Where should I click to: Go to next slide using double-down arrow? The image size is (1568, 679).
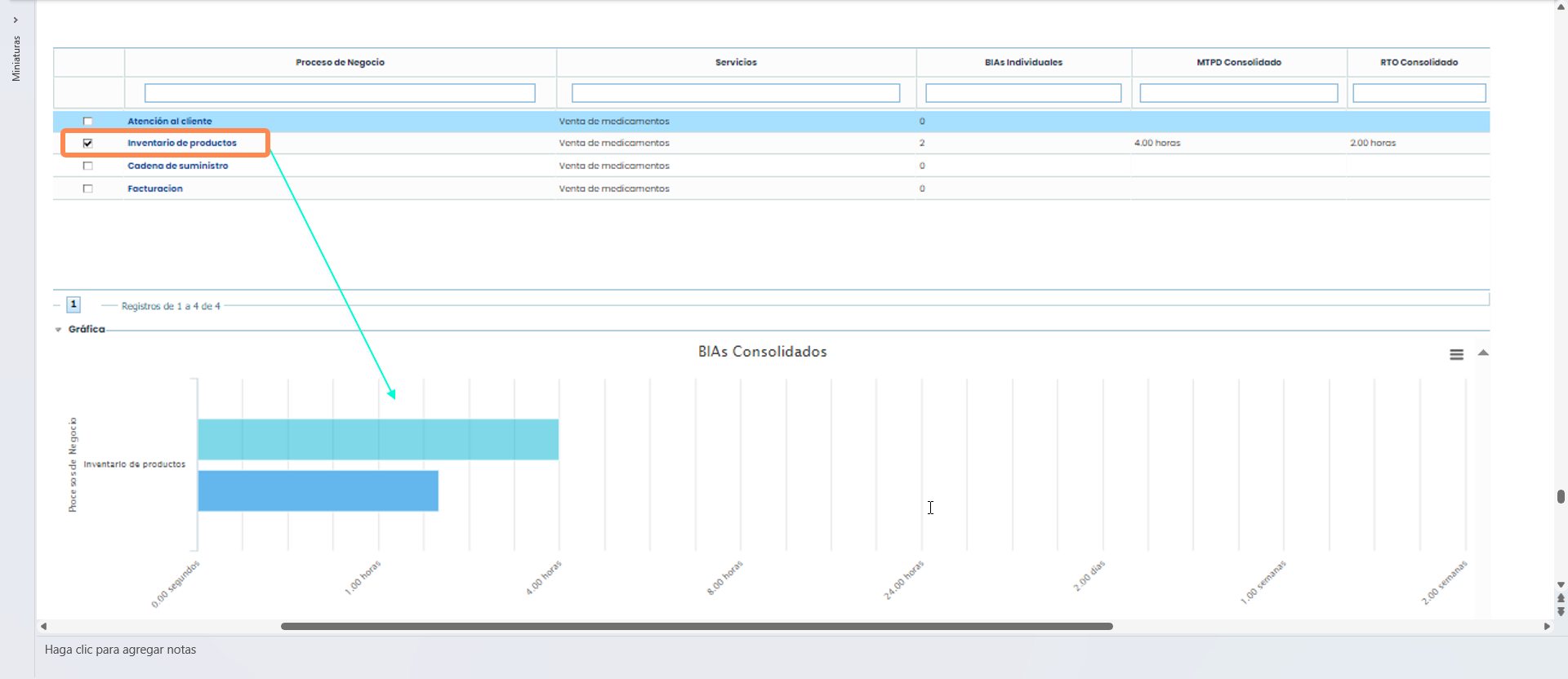(1561, 611)
